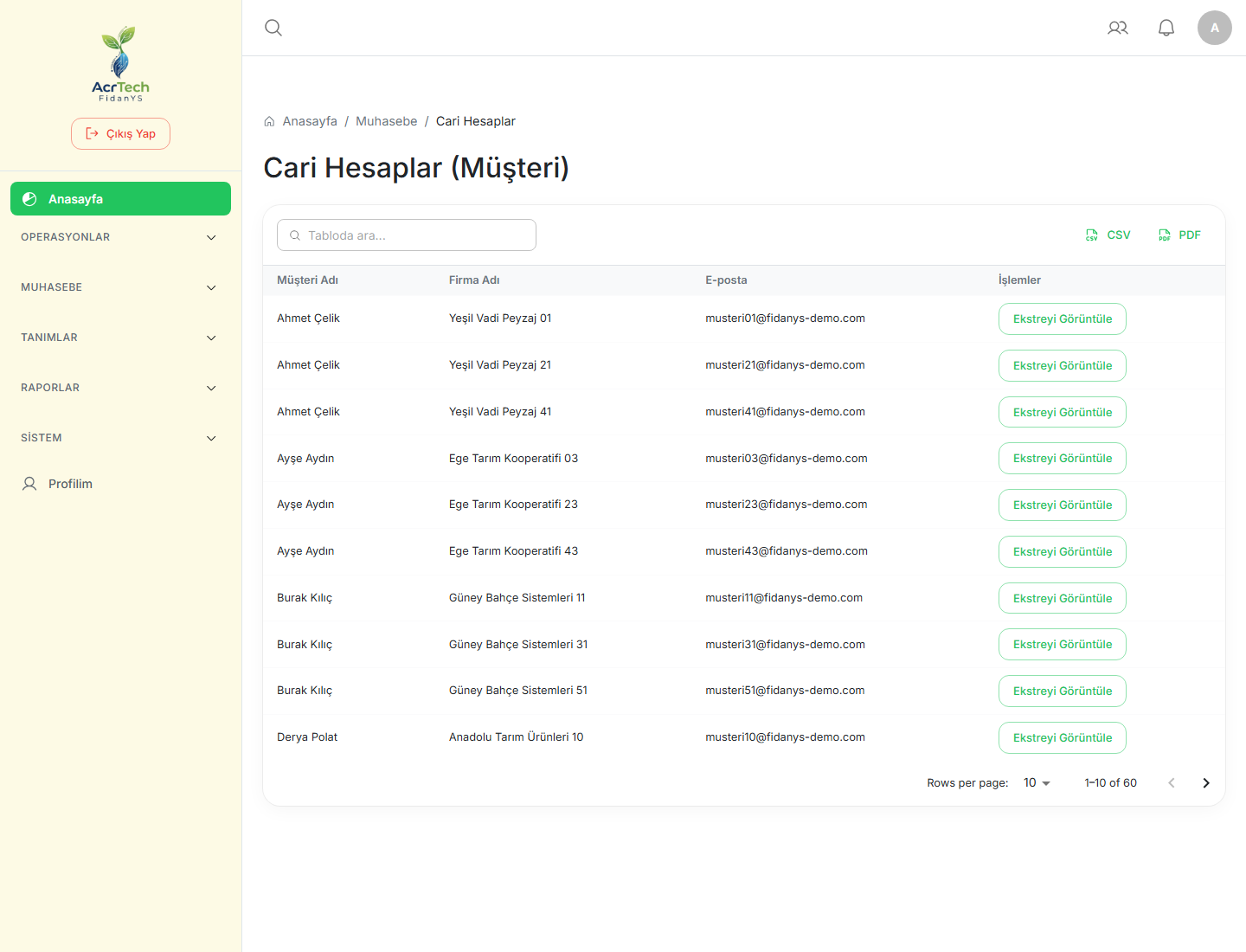1246x952 pixels.
Task: Click the Profilim user icon in sidebar
Action: [x=29, y=484]
